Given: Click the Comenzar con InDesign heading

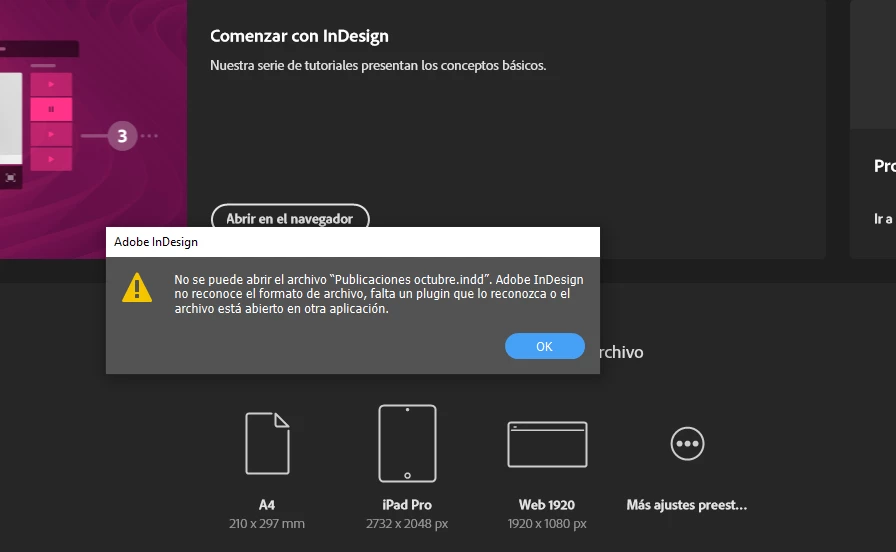Looking at the screenshot, I should coord(299,36).
